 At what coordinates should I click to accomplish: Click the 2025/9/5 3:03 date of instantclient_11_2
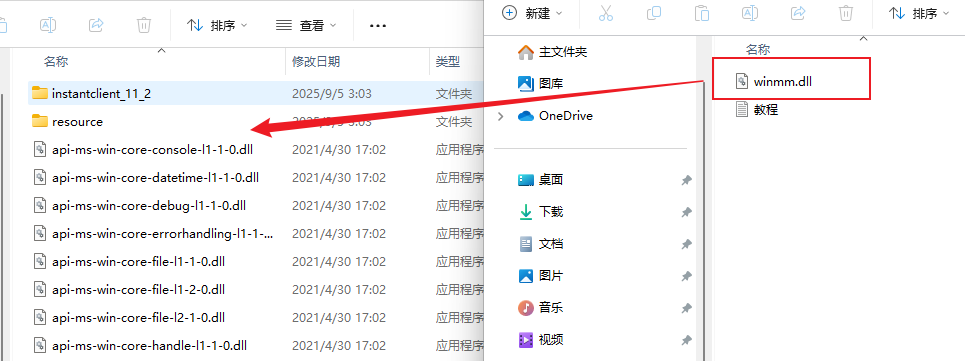pos(332,93)
